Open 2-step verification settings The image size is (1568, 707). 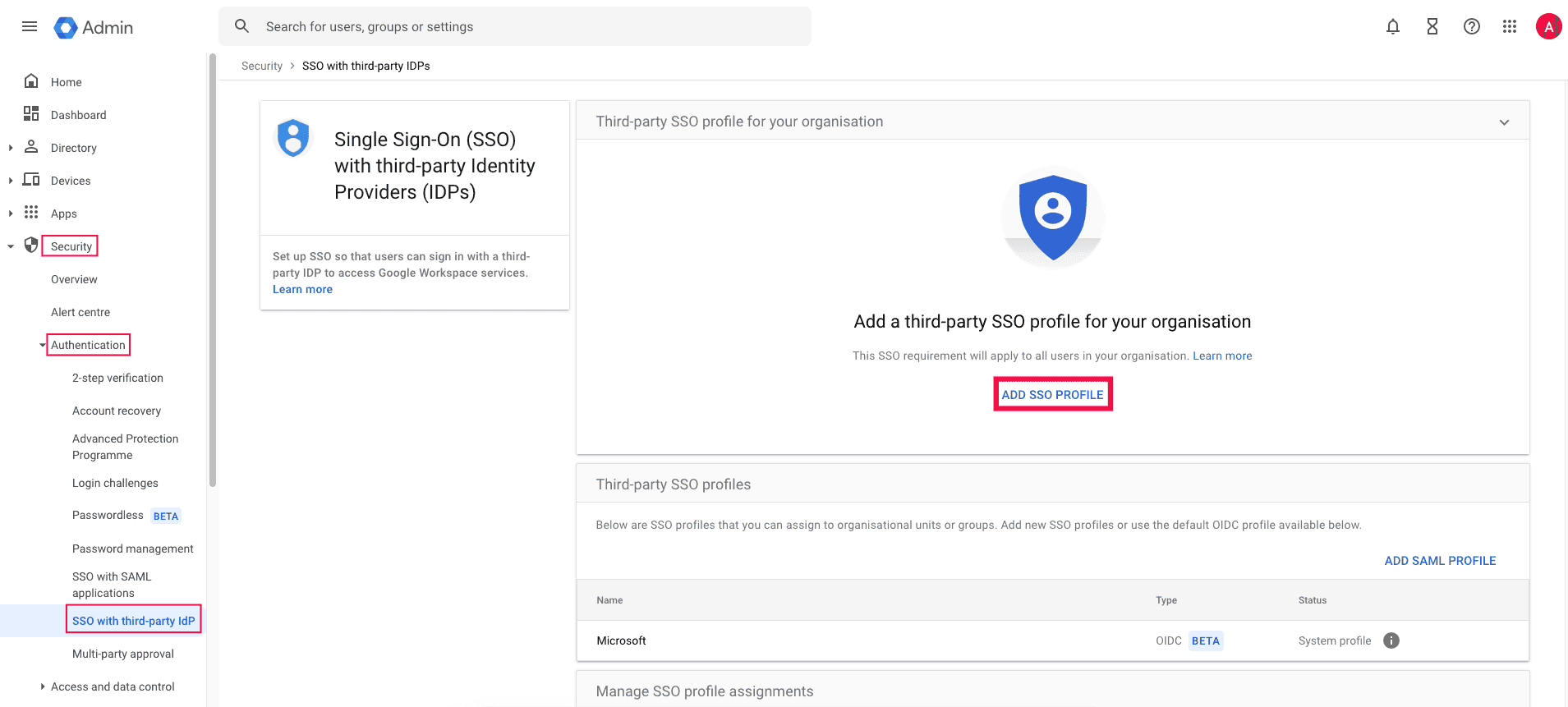[117, 378]
